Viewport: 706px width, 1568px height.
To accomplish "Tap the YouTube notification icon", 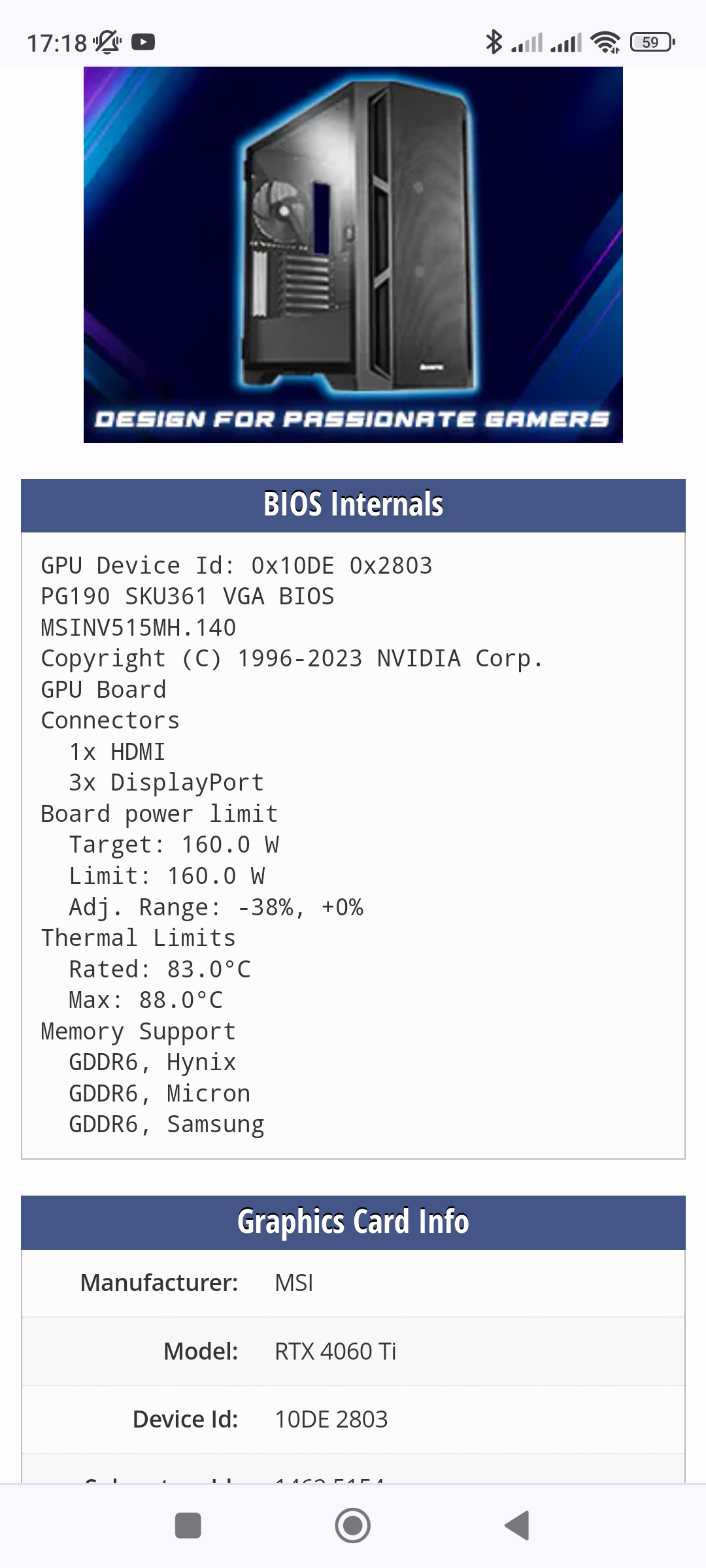I will click(x=143, y=42).
